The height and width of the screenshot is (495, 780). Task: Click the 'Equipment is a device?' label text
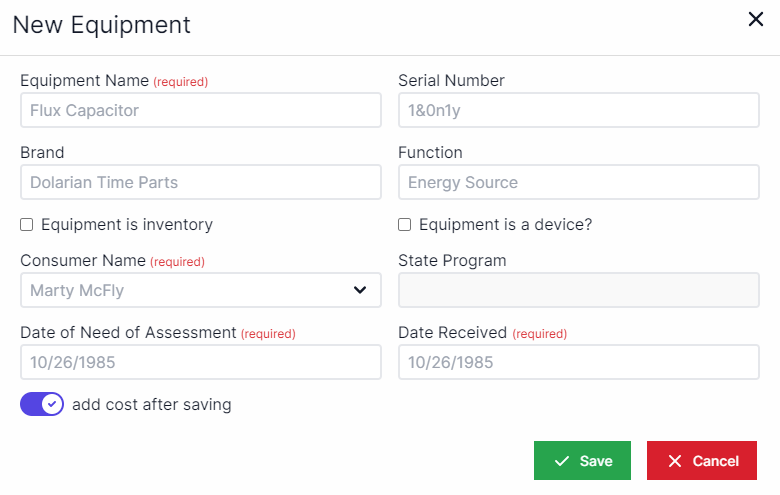point(505,225)
